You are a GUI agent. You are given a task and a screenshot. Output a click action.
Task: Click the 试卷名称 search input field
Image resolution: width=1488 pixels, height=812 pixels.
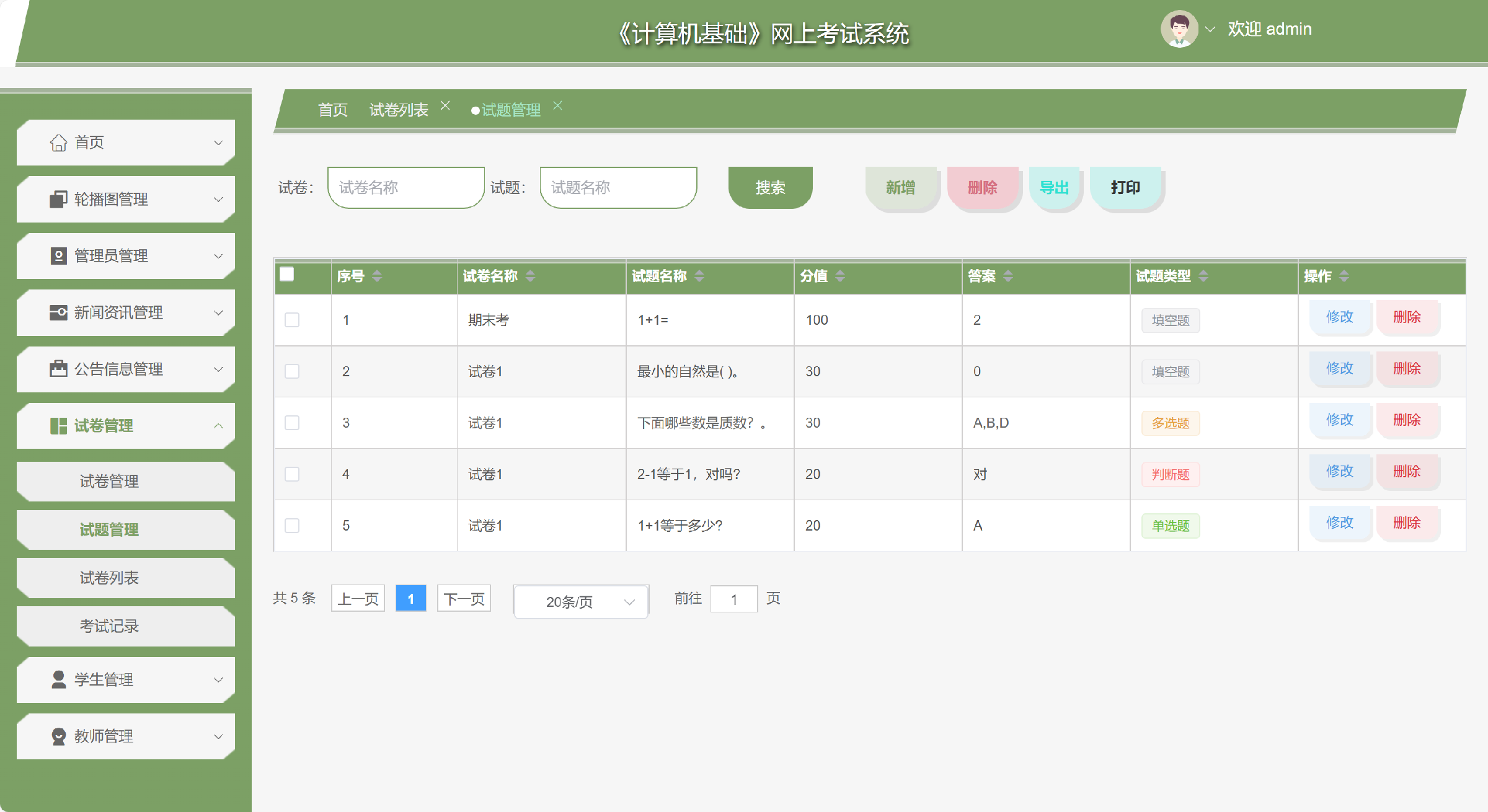405,187
